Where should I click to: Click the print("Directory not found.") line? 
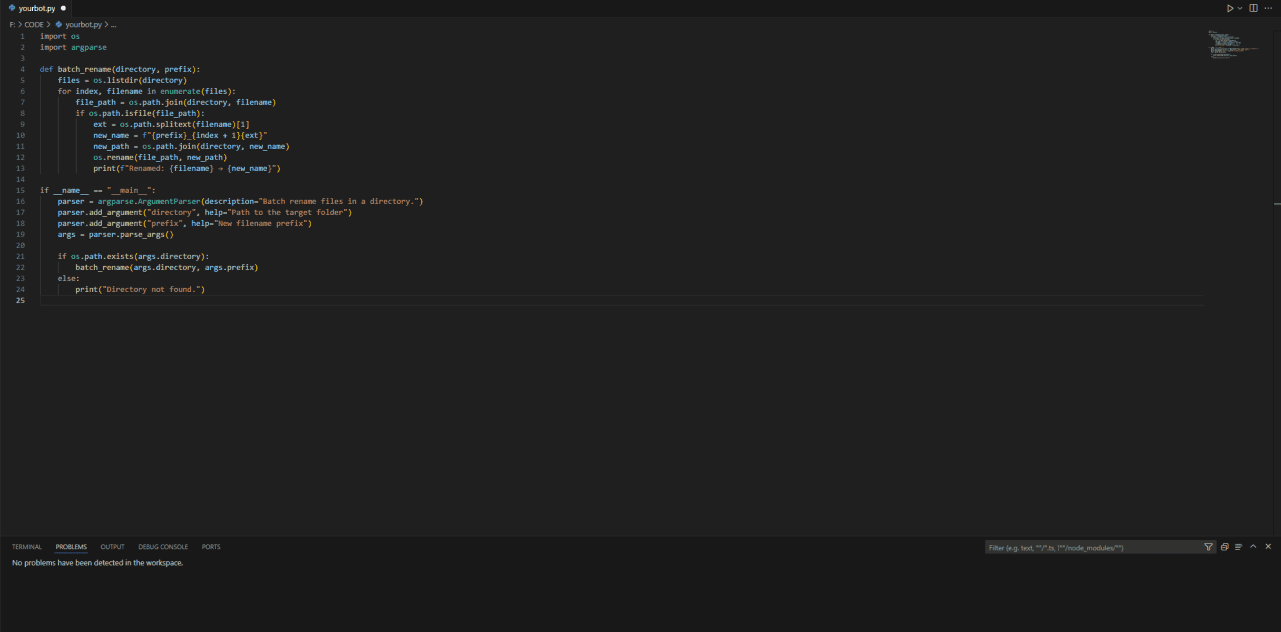[140, 289]
